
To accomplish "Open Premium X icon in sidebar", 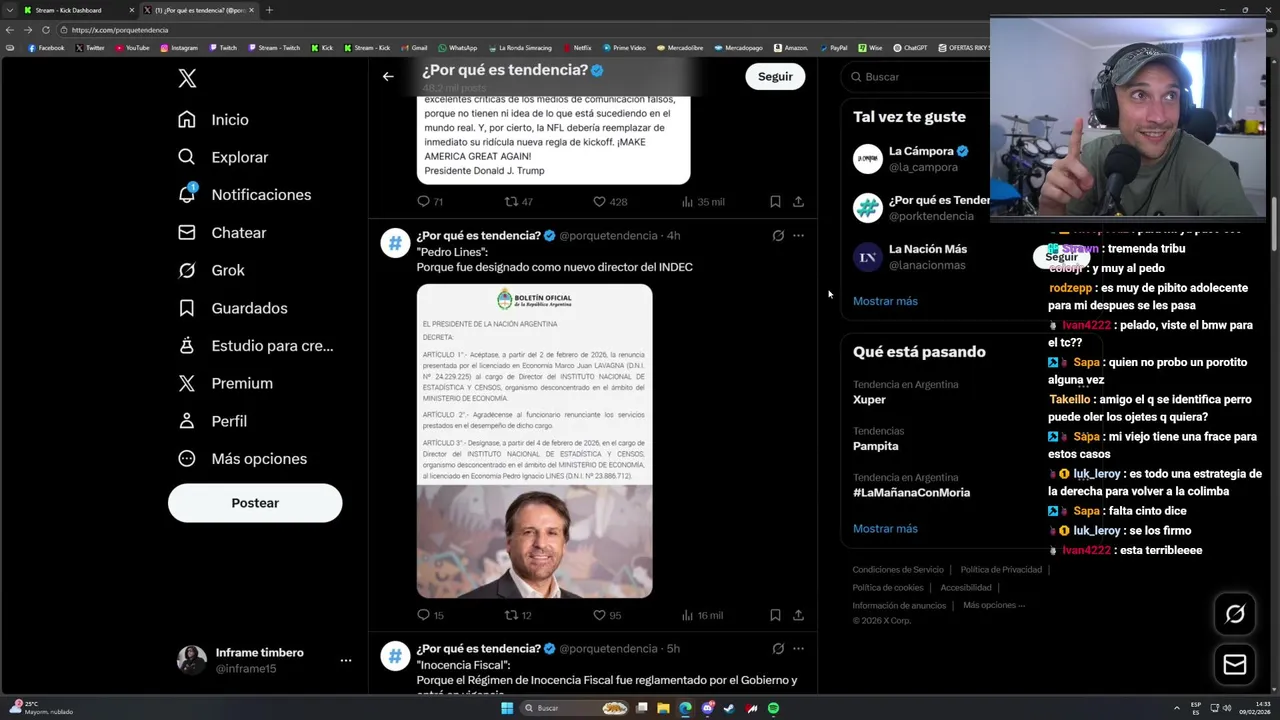I will [187, 383].
